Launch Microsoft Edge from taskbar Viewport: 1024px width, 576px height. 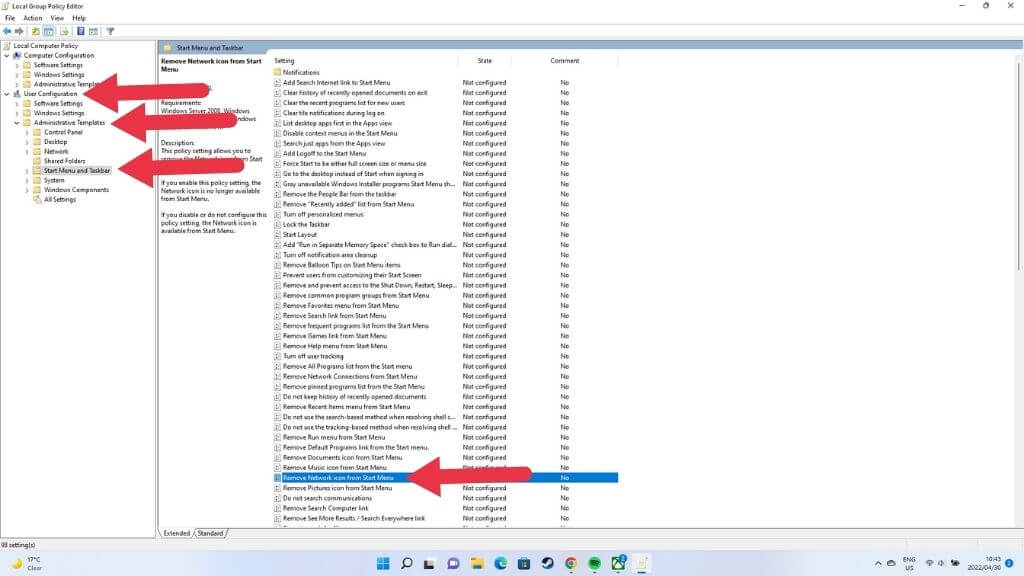500,563
